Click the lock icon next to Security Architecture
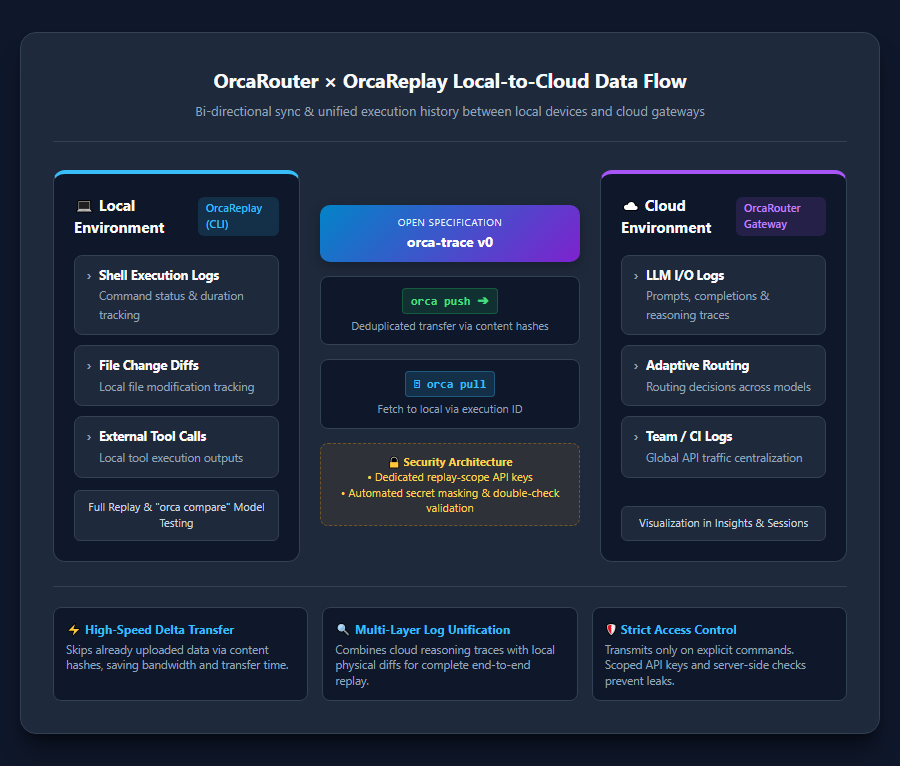The width and height of the screenshot is (900, 766). click(394, 462)
